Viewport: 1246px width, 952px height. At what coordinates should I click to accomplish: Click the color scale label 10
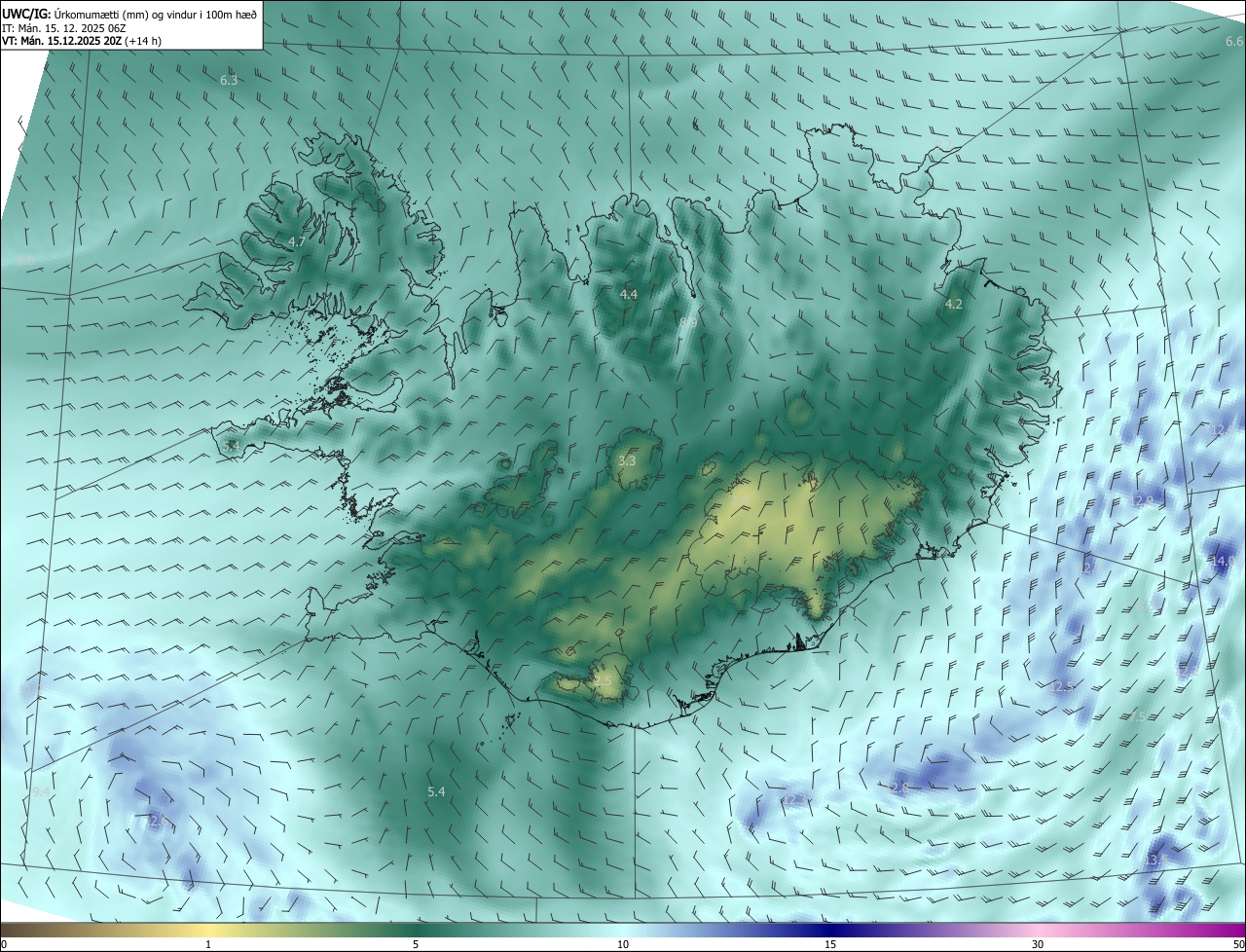(x=623, y=945)
